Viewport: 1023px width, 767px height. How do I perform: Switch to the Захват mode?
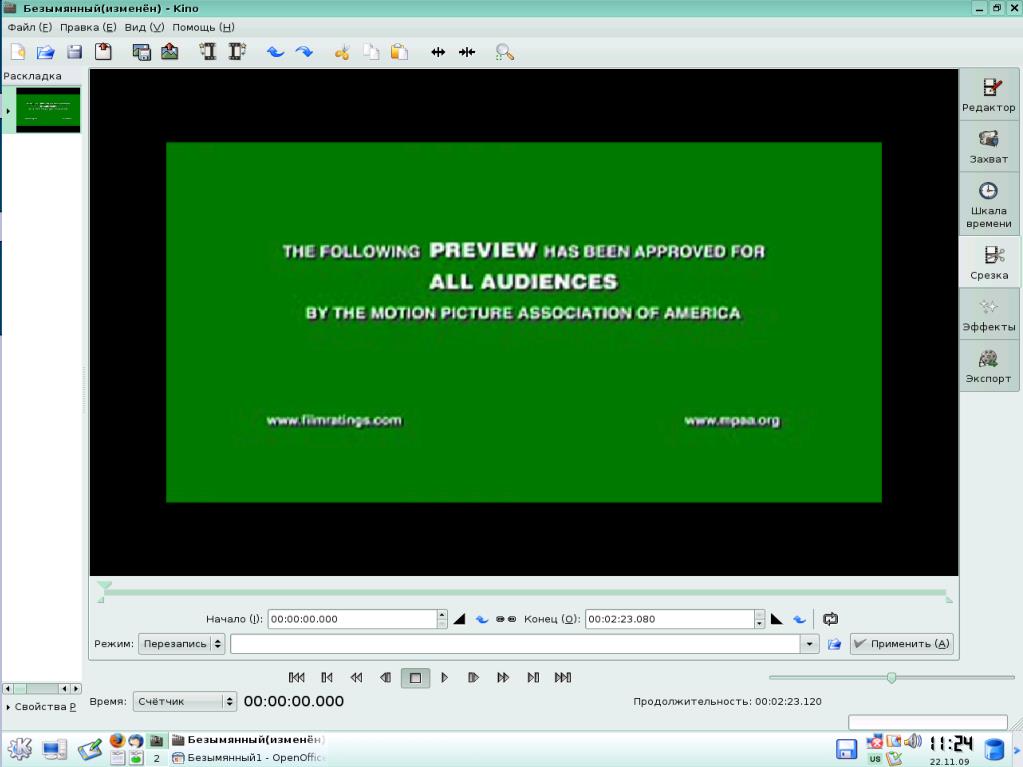point(988,147)
